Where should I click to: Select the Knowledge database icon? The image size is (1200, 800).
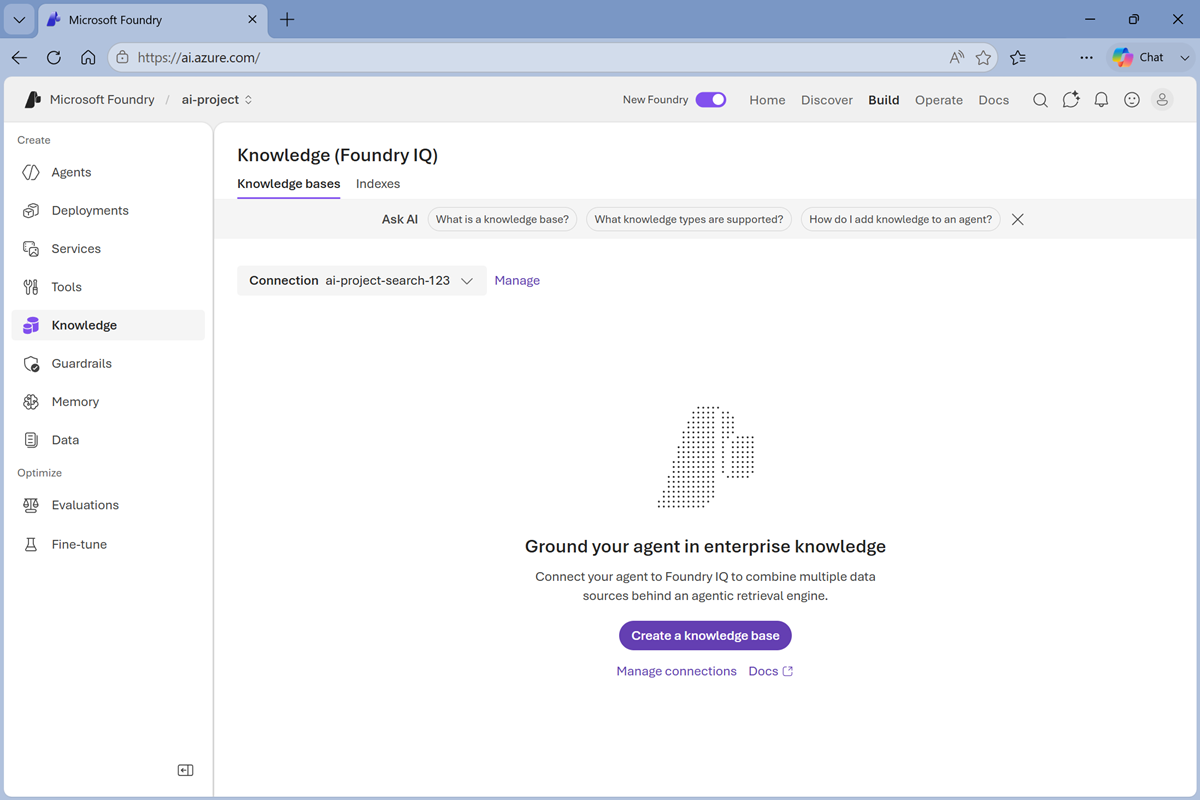(31, 325)
